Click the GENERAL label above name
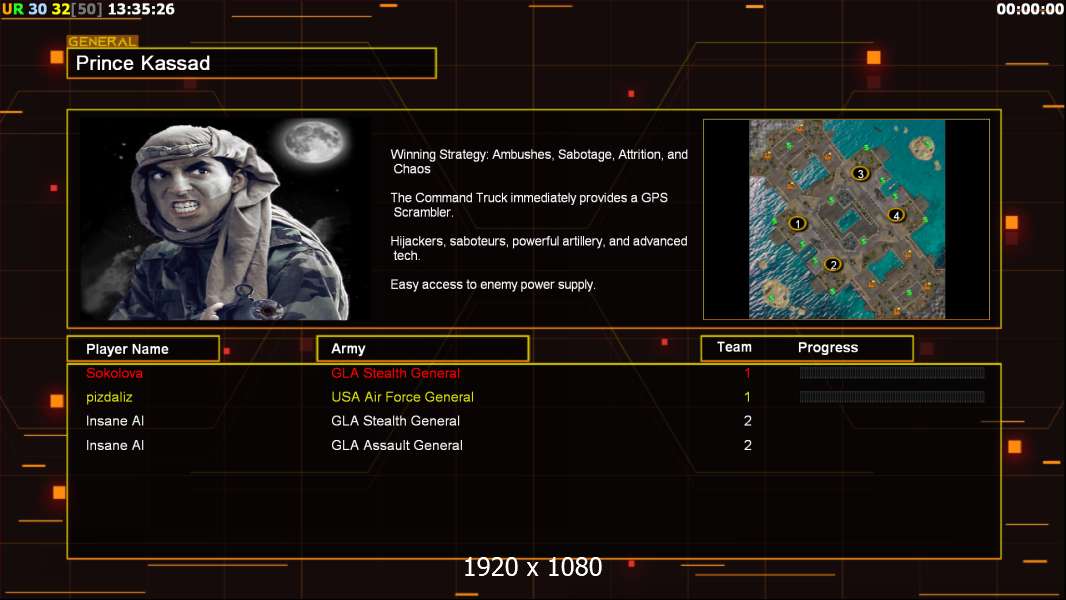This screenshot has width=1066, height=600. pyautogui.click(x=103, y=41)
